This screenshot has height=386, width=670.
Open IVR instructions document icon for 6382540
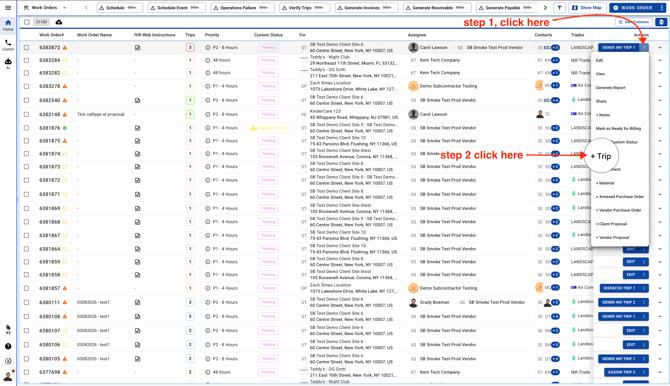[x=137, y=100]
